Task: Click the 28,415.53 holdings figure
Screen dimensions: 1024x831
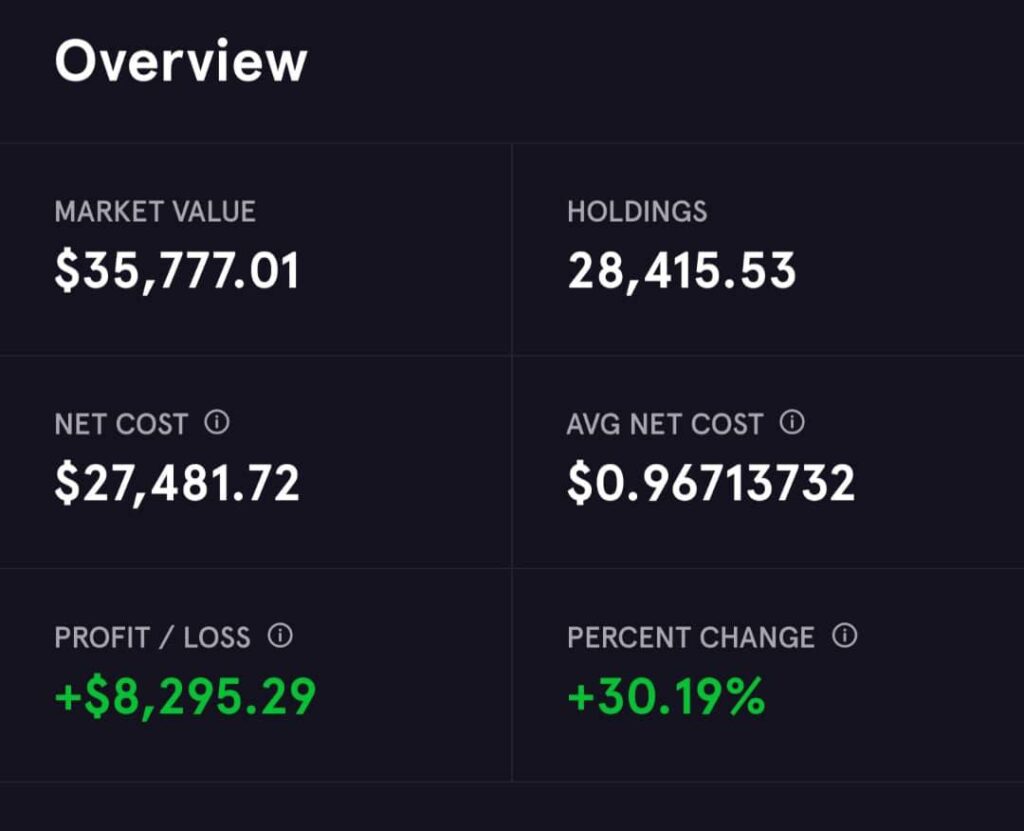Action: (681, 271)
